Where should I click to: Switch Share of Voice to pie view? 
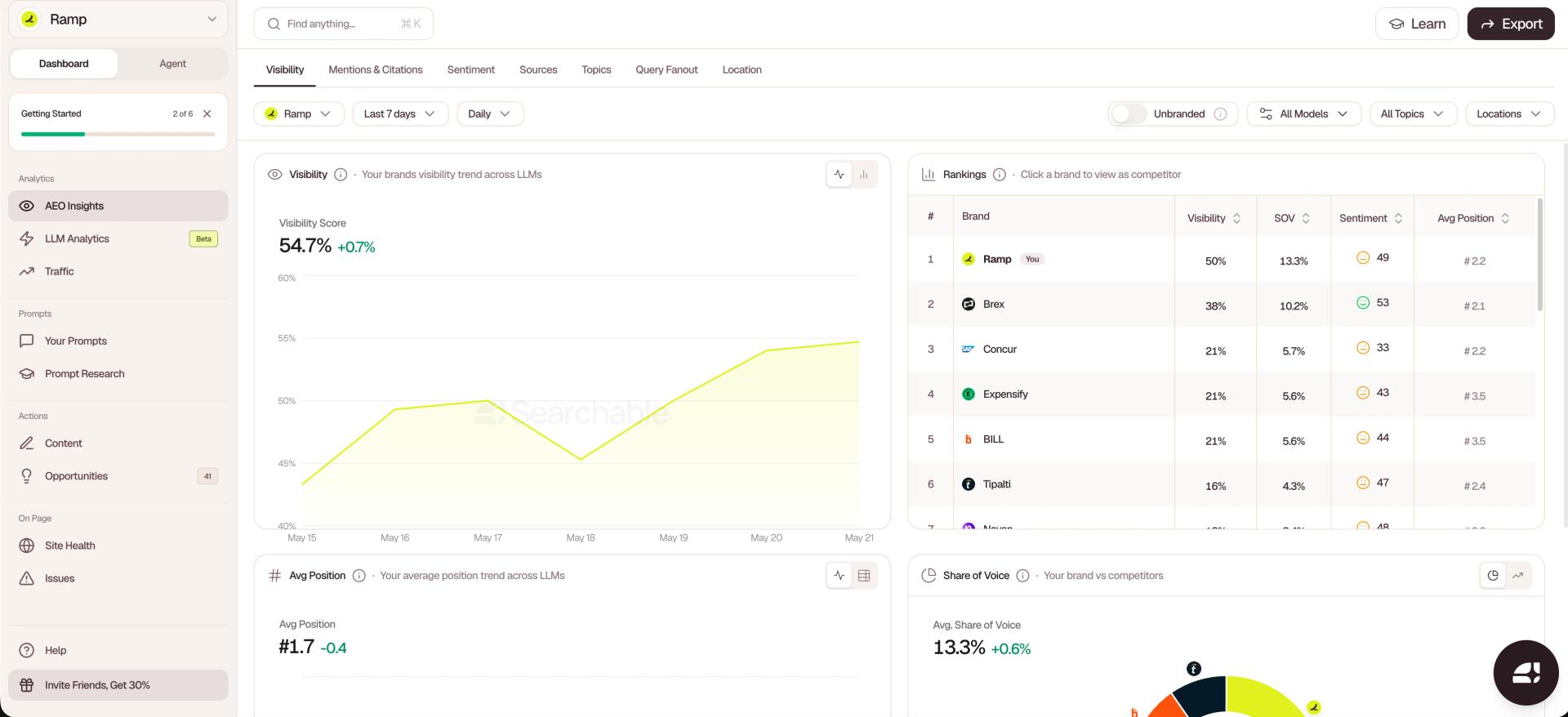click(x=1493, y=576)
